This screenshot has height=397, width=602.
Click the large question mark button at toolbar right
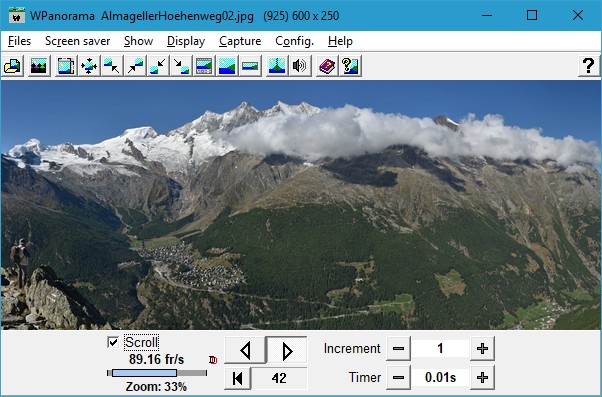pos(589,66)
